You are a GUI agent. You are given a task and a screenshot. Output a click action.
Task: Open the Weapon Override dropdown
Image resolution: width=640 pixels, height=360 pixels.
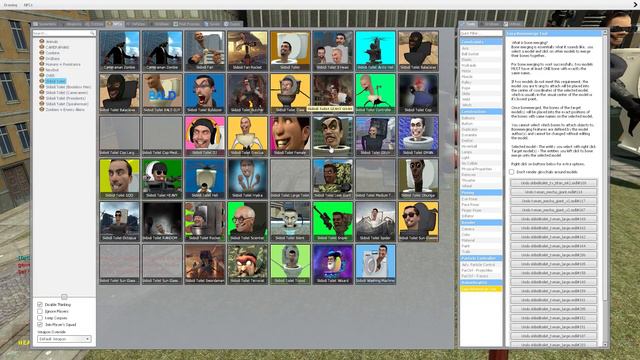pyautogui.click(x=64, y=339)
